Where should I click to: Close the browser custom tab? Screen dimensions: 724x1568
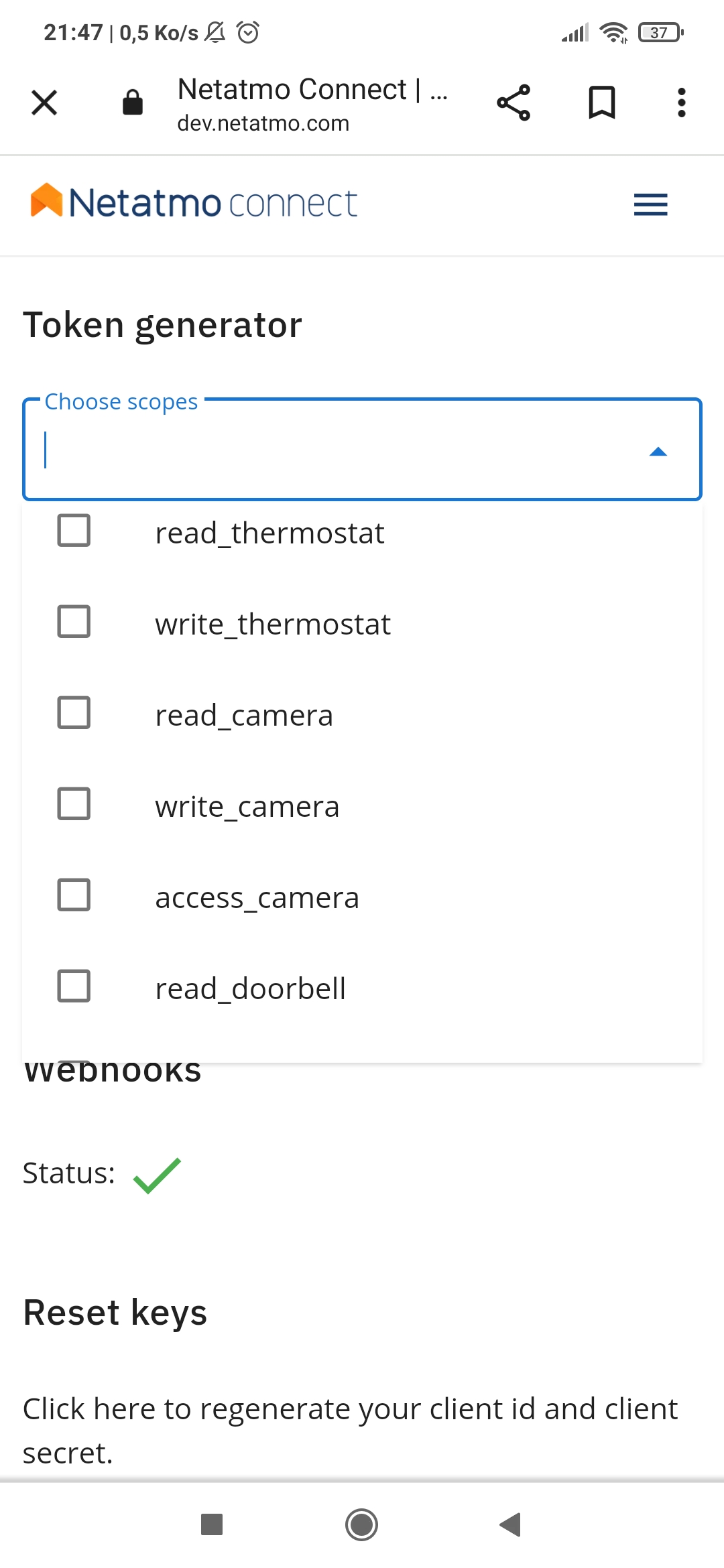pyautogui.click(x=44, y=103)
